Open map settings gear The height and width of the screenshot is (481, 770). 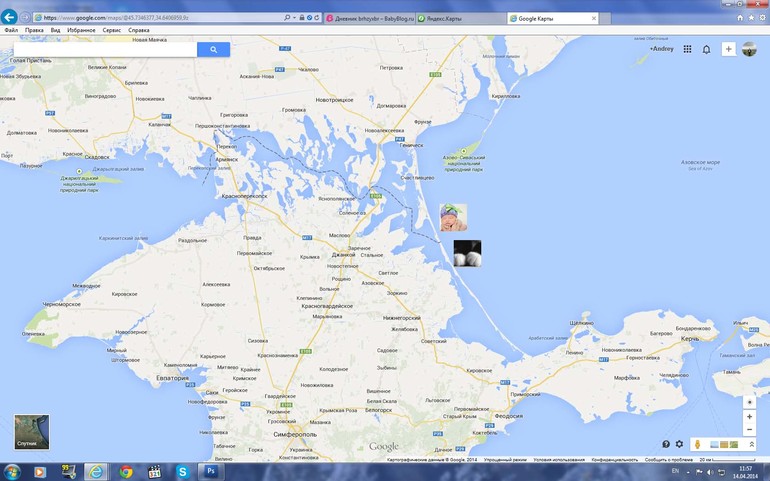679,444
